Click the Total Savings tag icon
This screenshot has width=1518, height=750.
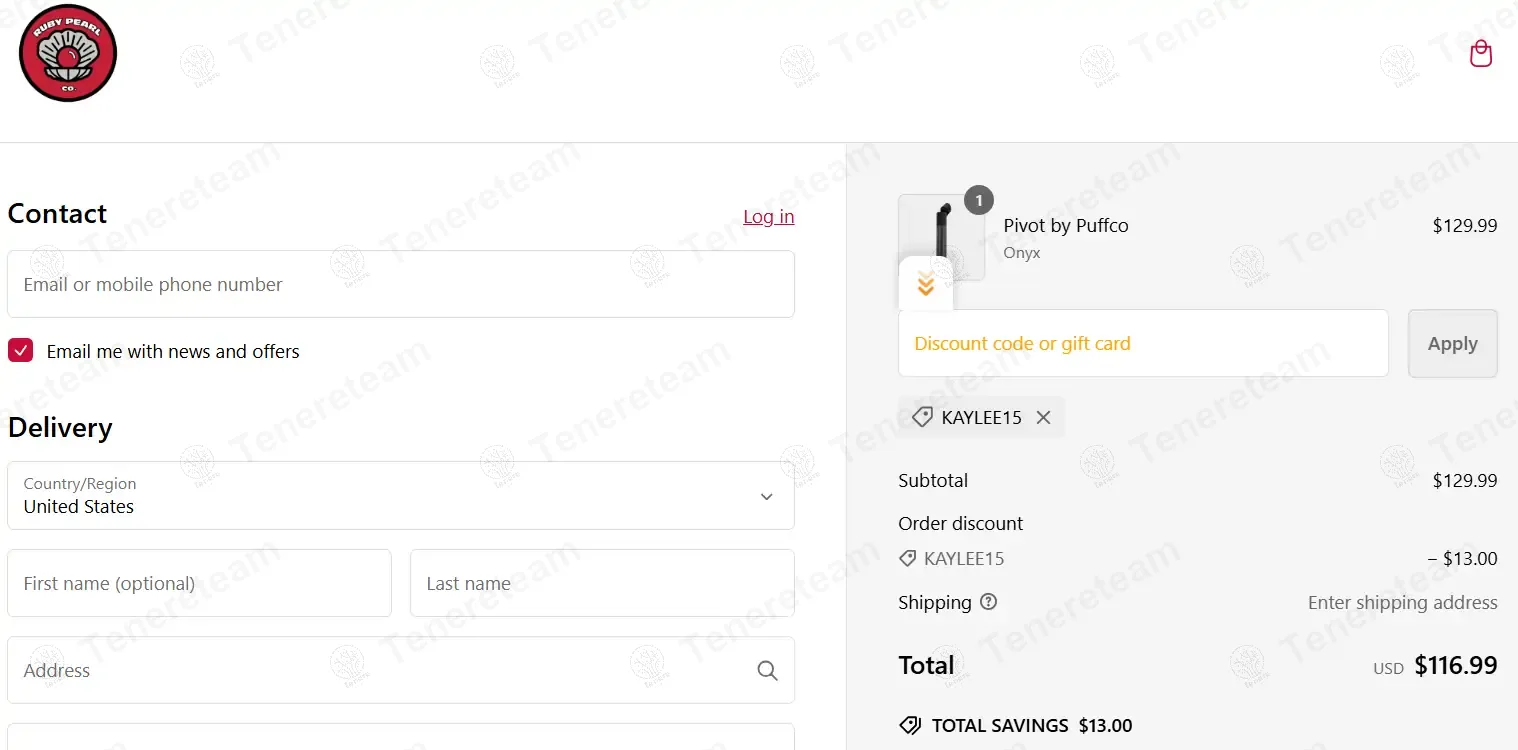910,726
